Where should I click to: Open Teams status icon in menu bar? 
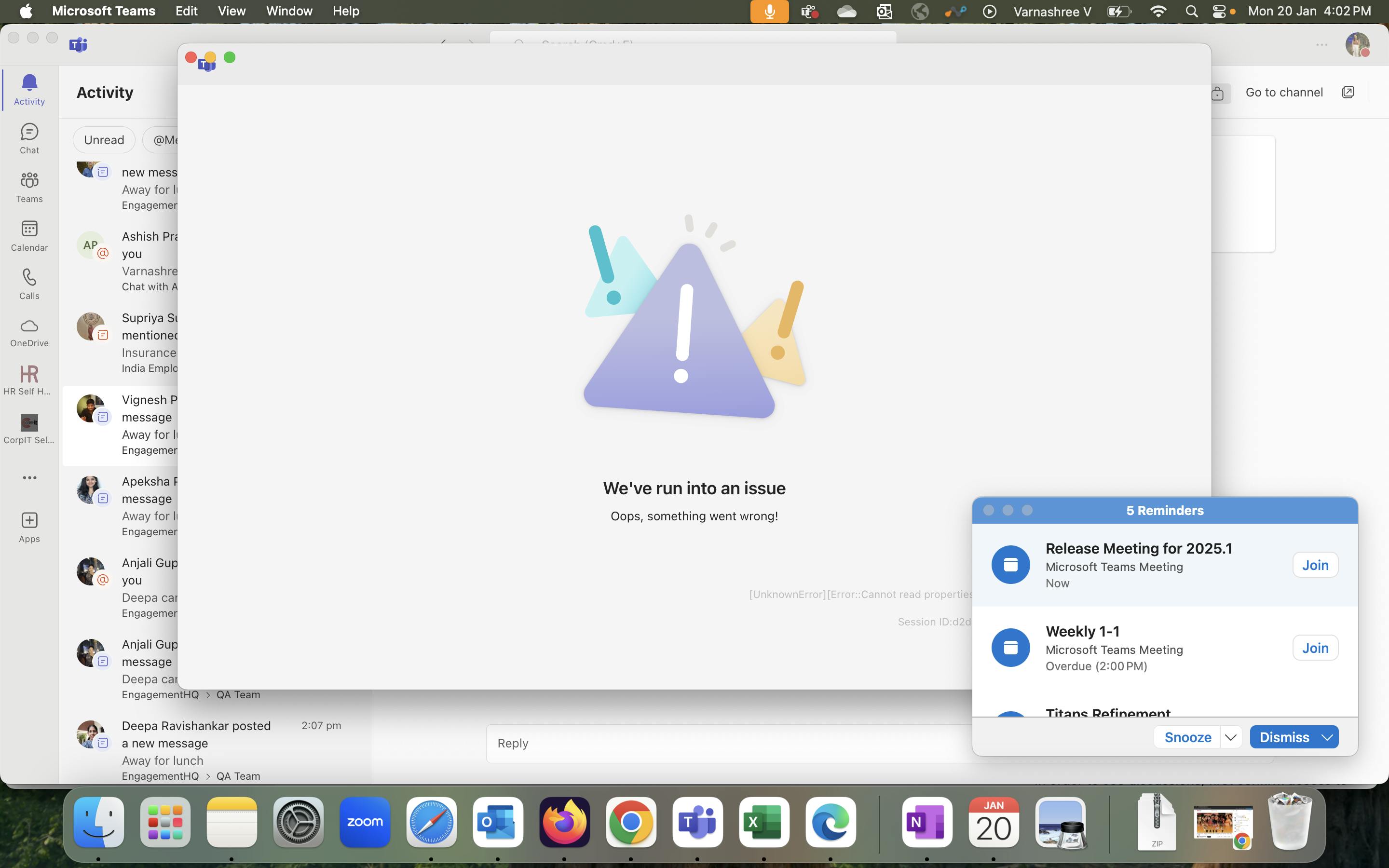click(809, 12)
